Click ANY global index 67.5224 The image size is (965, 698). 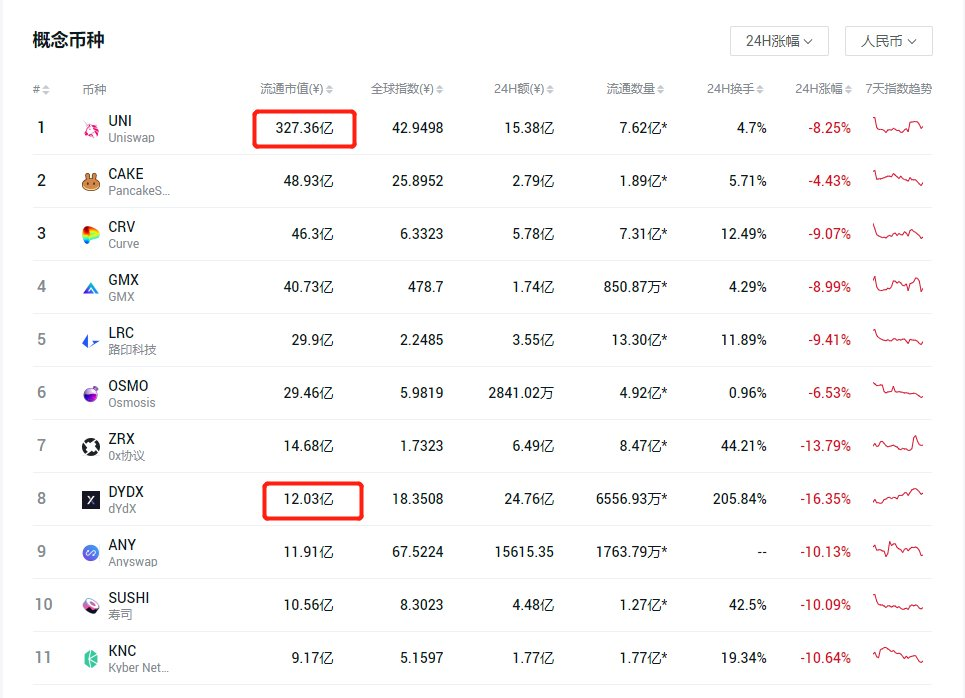417,552
